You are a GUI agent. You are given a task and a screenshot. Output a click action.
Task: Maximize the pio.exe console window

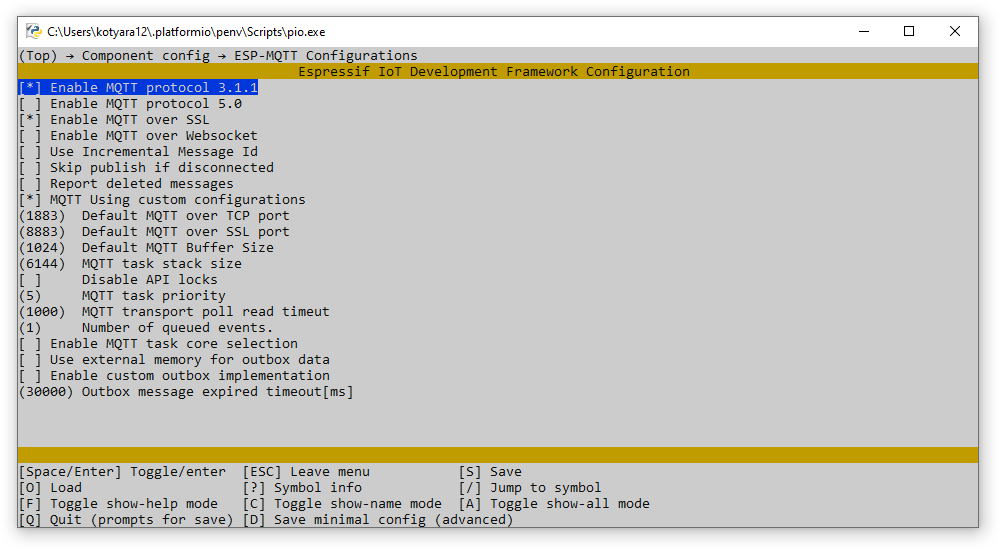coord(909,31)
